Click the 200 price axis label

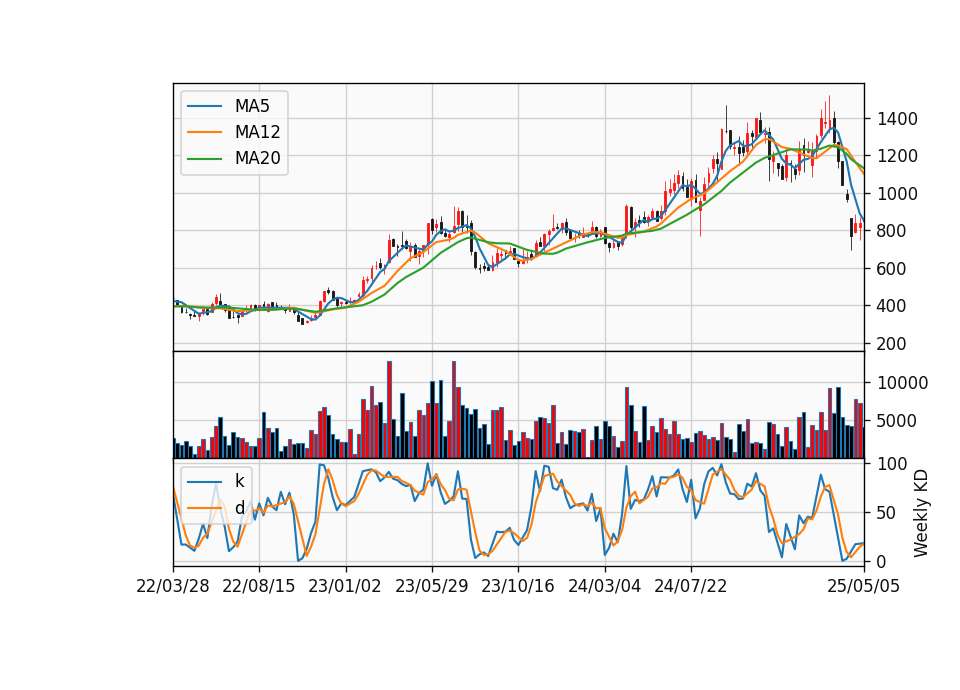pos(891,344)
